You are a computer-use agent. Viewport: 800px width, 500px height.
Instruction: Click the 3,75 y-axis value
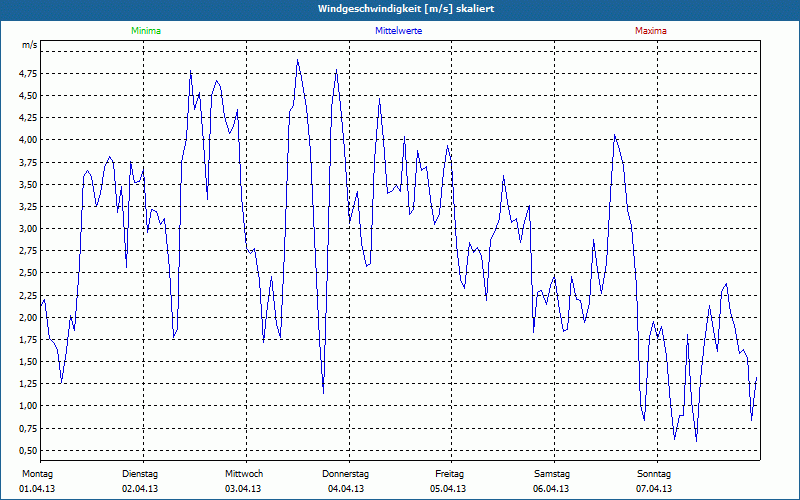(29, 163)
